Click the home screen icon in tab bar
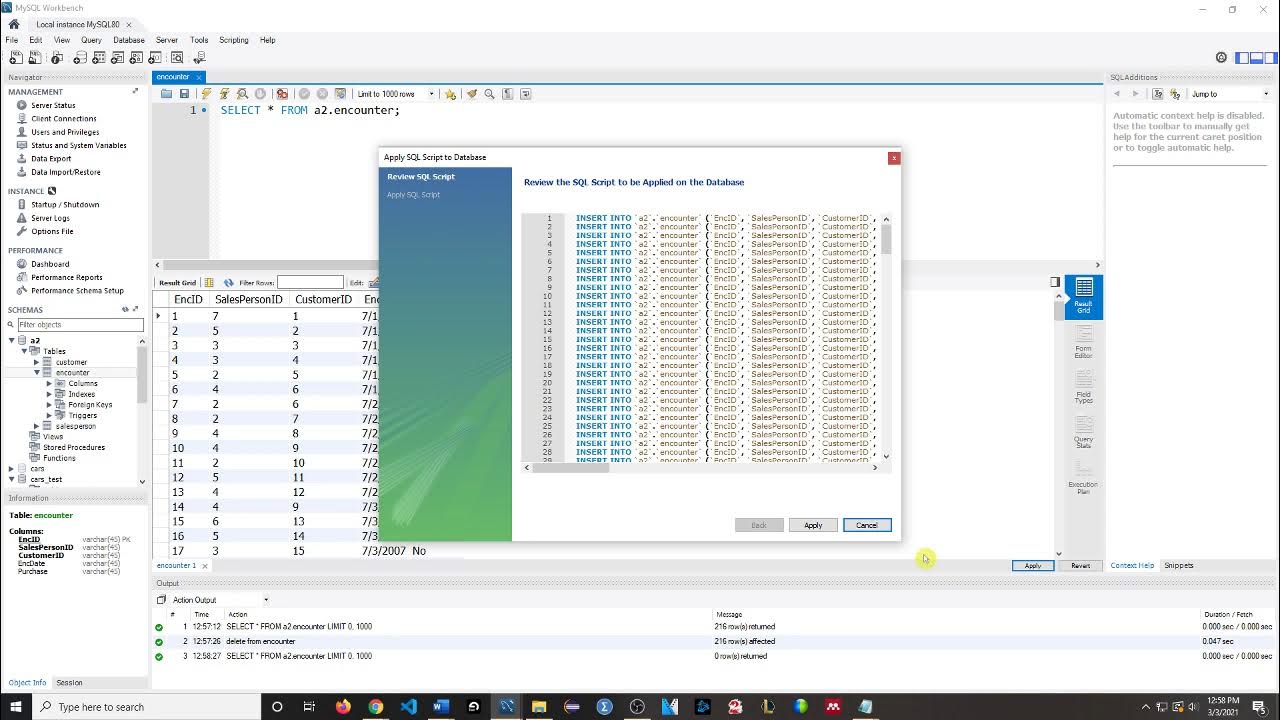The height and width of the screenshot is (720, 1280). pyautogui.click(x=14, y=24)
